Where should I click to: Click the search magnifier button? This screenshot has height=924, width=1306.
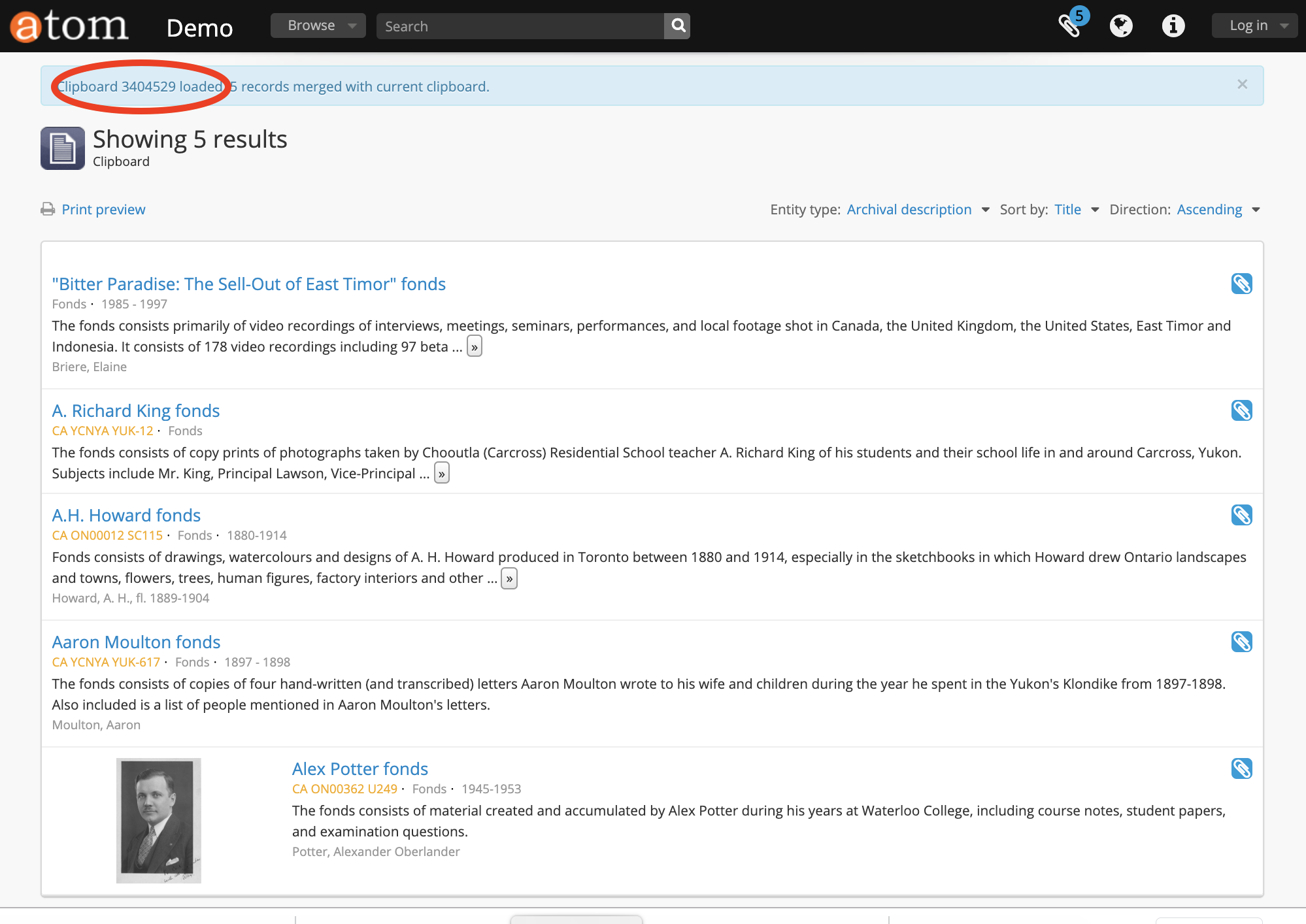[x=678, y=26]
